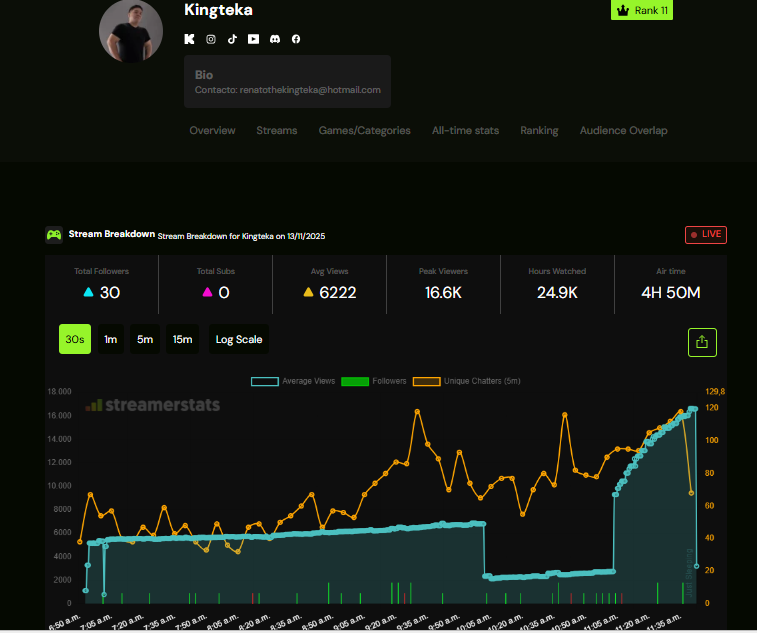Click the Hours Watched value 24.9K
The width and height of the screenshot is (757, 633).
pos(557,293)
